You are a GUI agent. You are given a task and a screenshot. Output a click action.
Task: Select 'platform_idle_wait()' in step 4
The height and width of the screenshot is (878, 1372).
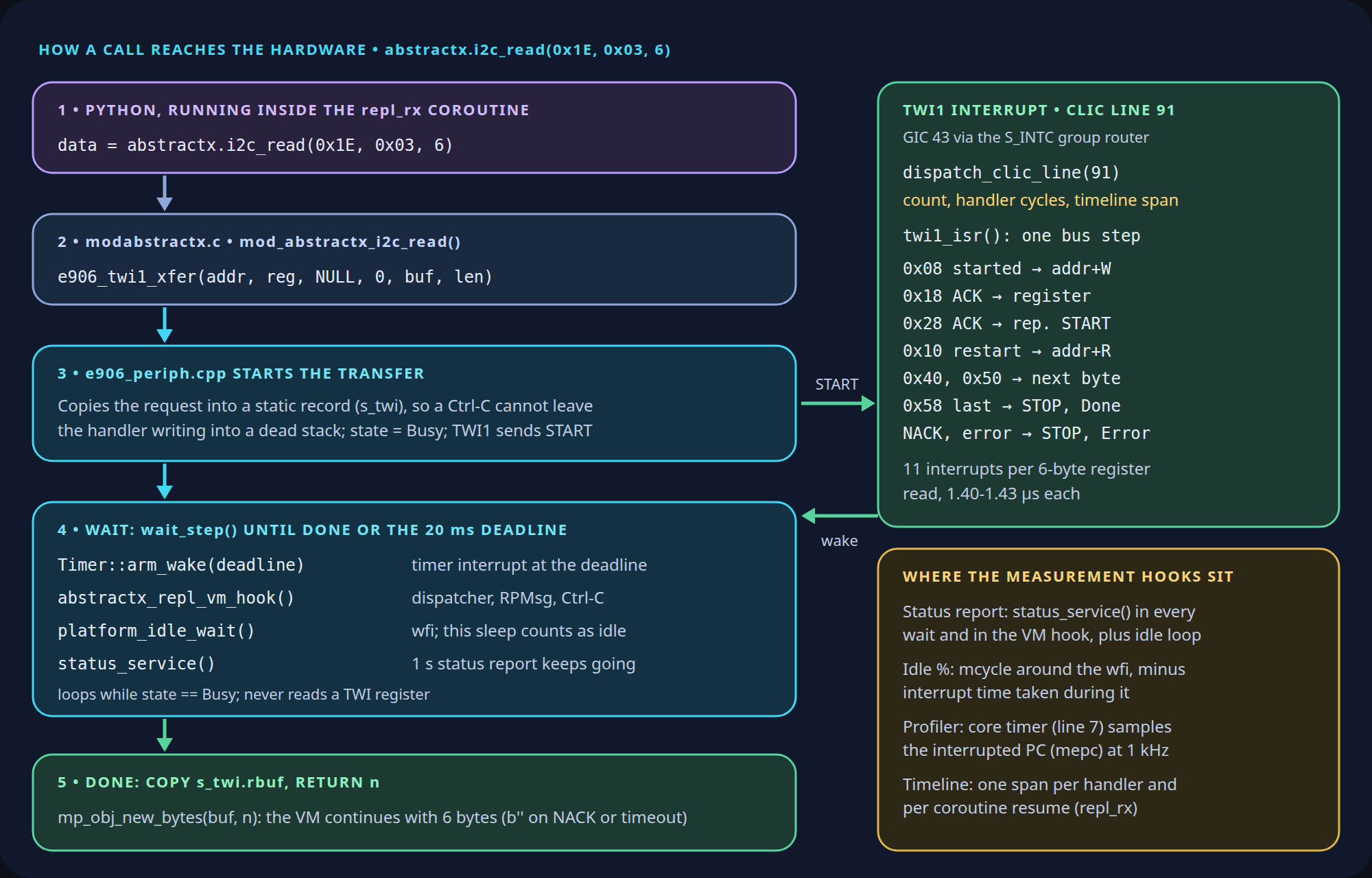[x=156, y=631]
